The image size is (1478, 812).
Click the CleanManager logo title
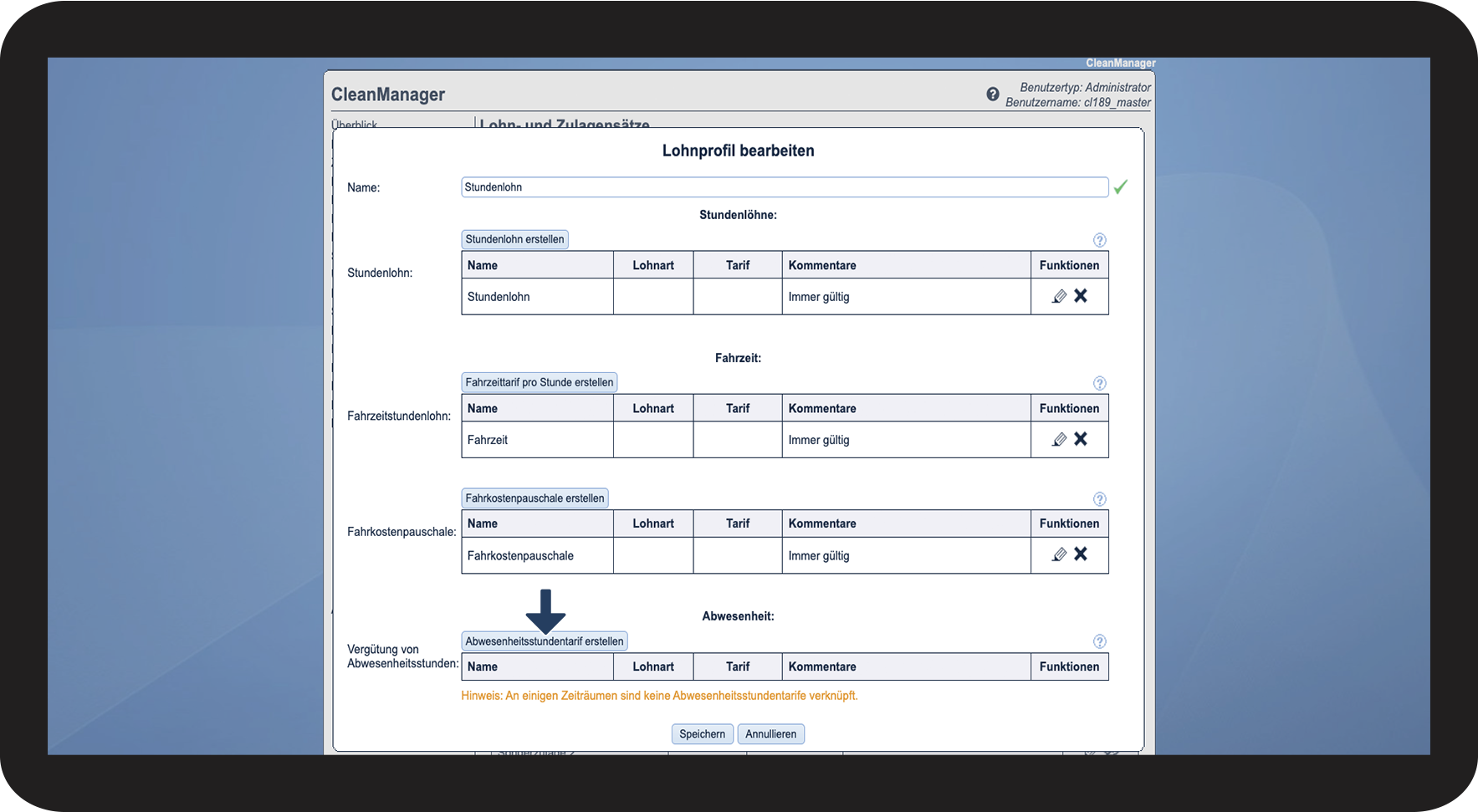coord(388,94)
